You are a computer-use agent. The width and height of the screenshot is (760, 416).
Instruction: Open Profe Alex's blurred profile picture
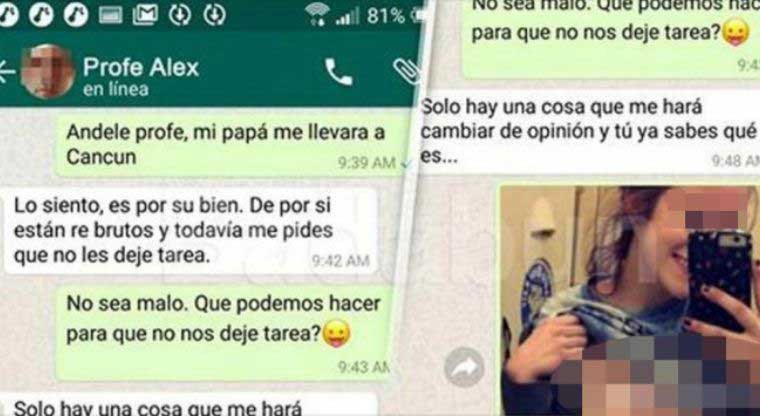[x=47, y=72]
